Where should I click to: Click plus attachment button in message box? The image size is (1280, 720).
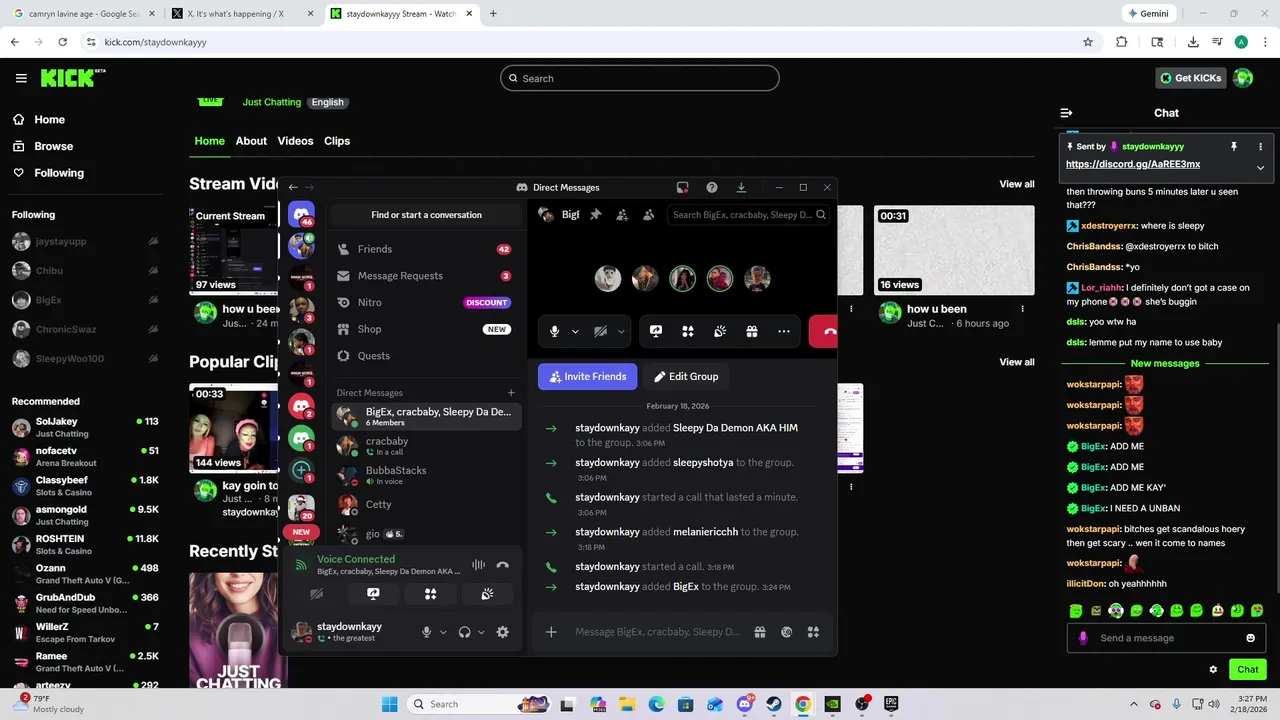[551, 632]
